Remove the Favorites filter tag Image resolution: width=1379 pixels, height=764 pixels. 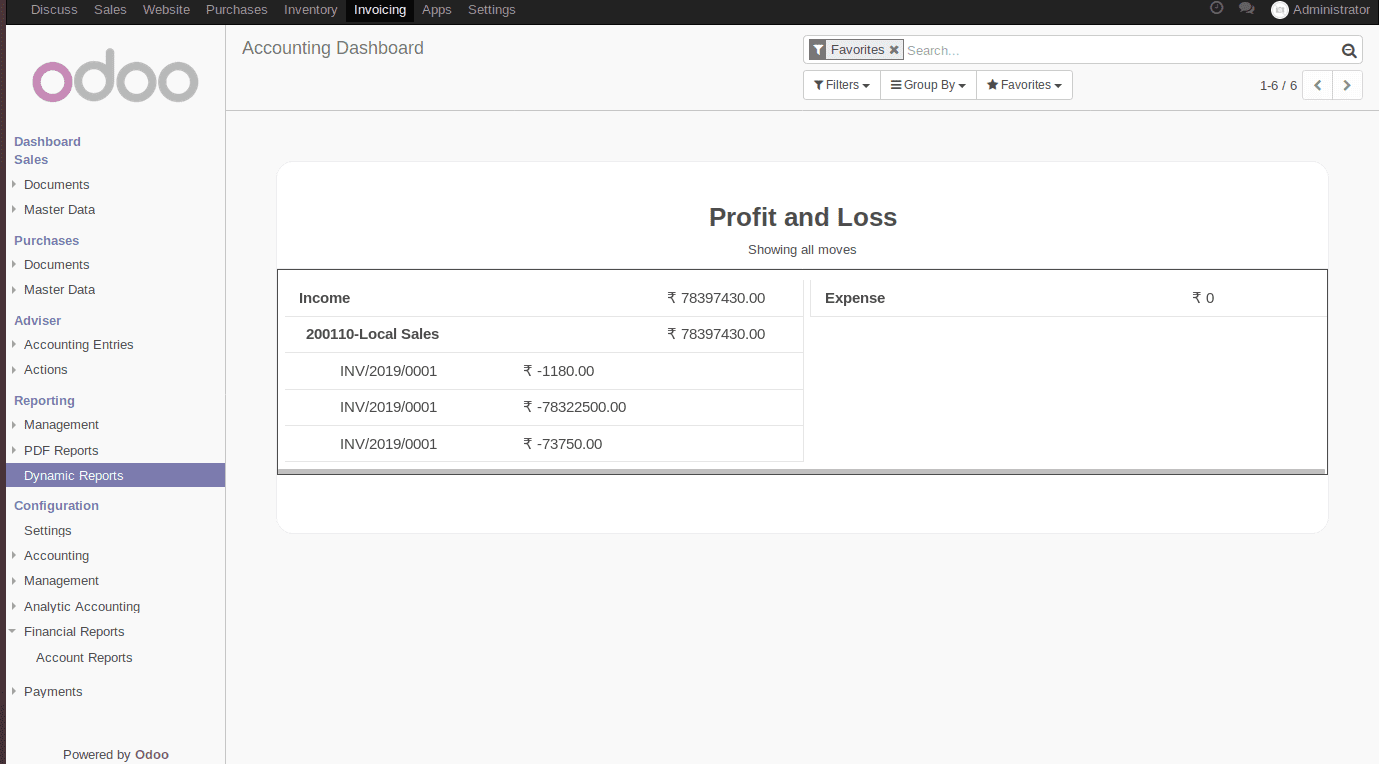click(x=894, y=50)
